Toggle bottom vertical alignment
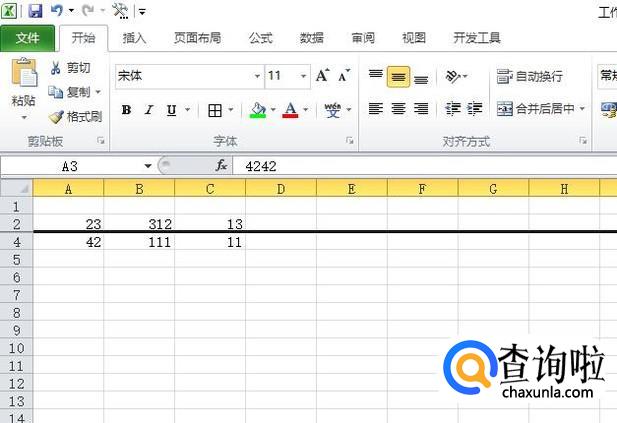This screenshot has width=617, height=423. pos(421,79)
